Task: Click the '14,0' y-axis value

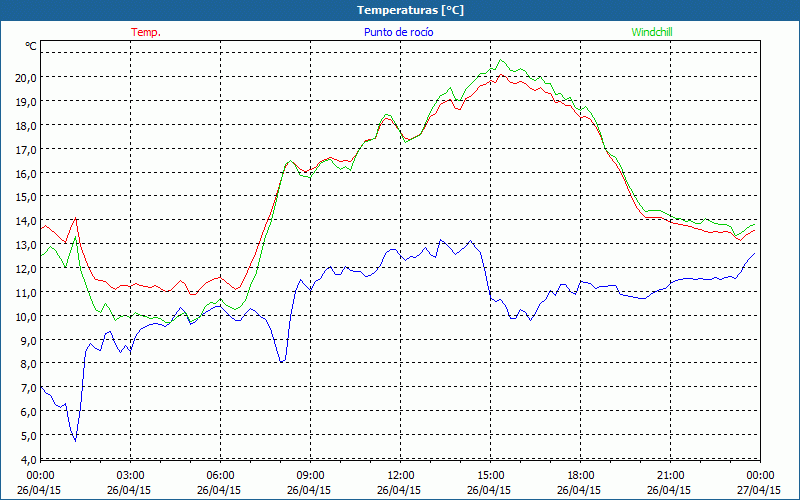Action: [x=26, y=221]
